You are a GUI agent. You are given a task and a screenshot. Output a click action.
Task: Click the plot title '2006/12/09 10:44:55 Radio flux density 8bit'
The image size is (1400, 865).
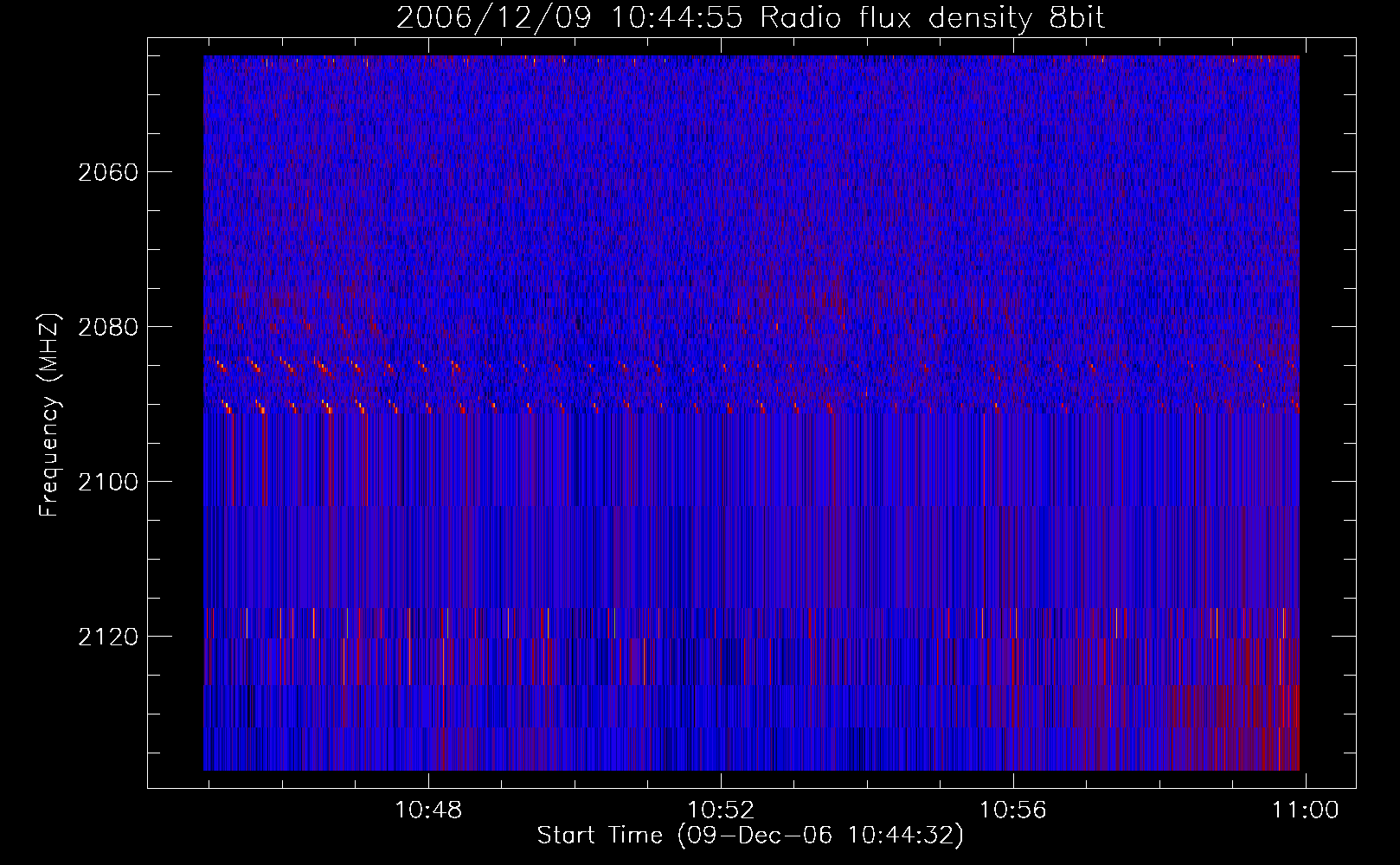point(750,18)
